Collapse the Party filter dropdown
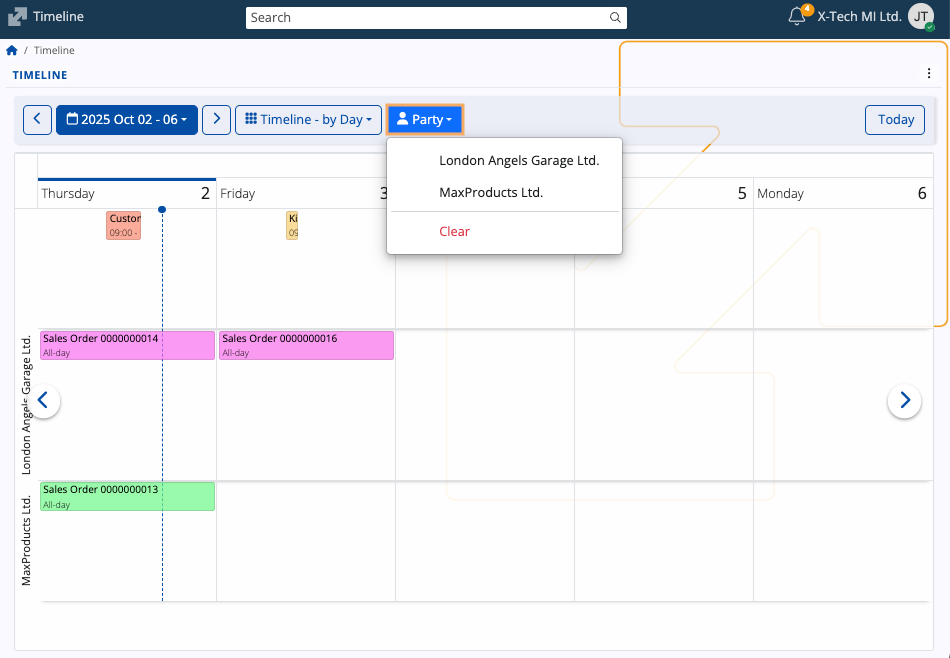950x658 pixels. (x=425, y=120)
